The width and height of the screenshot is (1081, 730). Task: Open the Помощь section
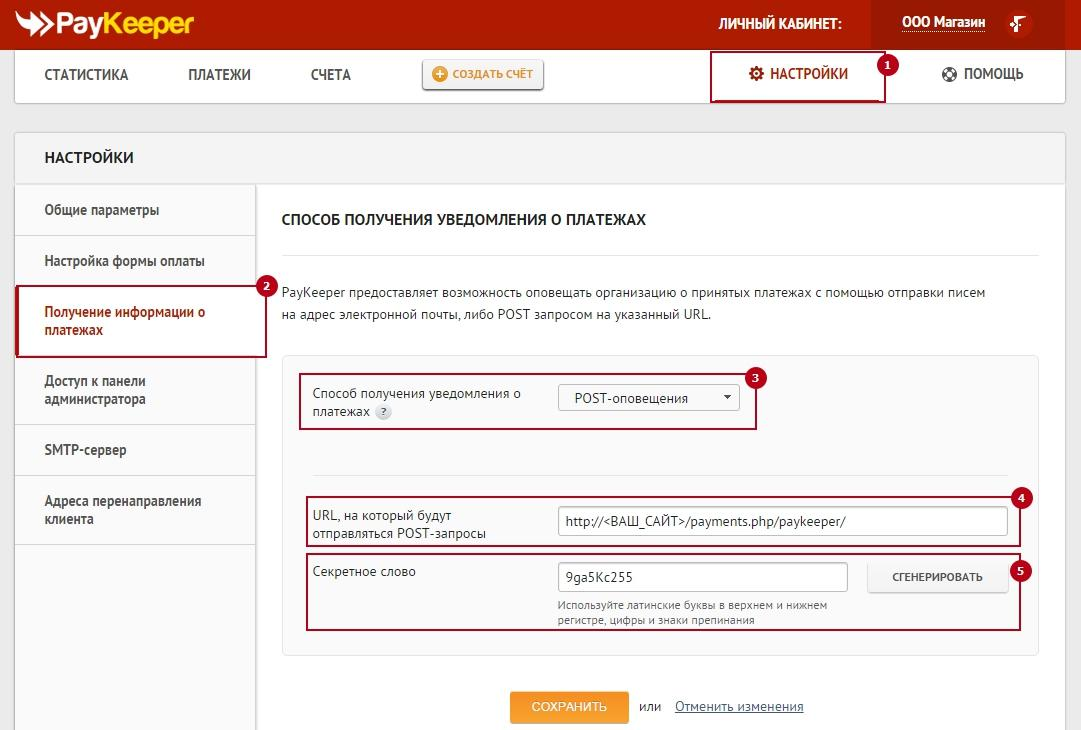[x=982, y=74]
